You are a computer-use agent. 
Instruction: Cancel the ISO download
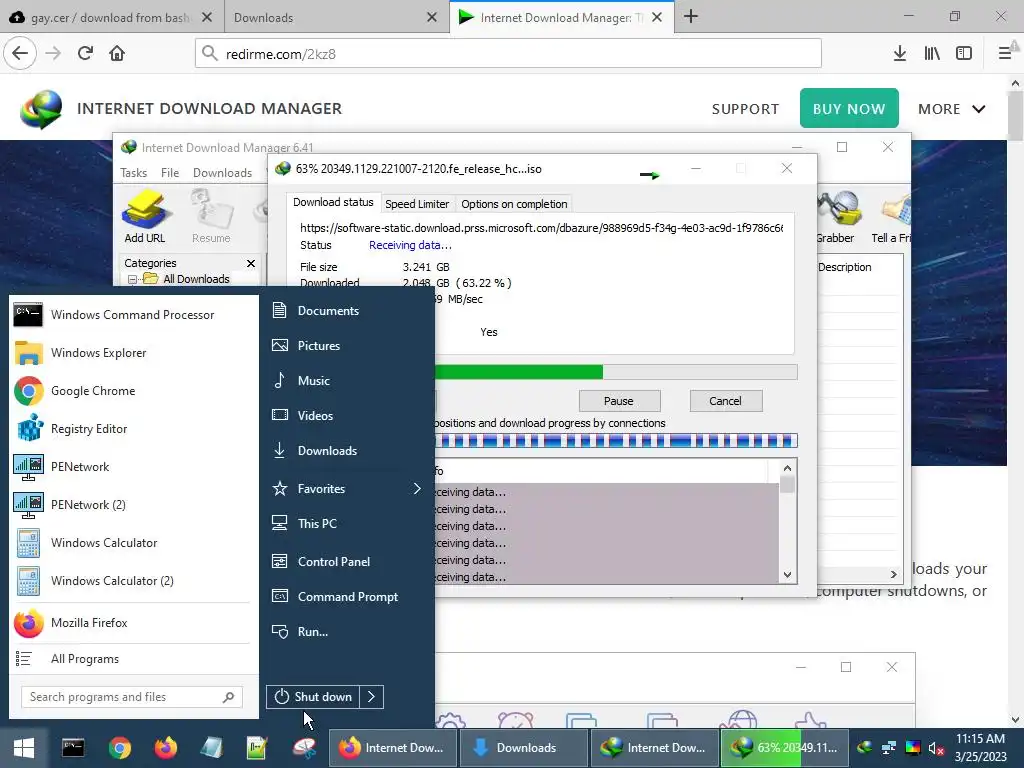click(x=726, y=401)
